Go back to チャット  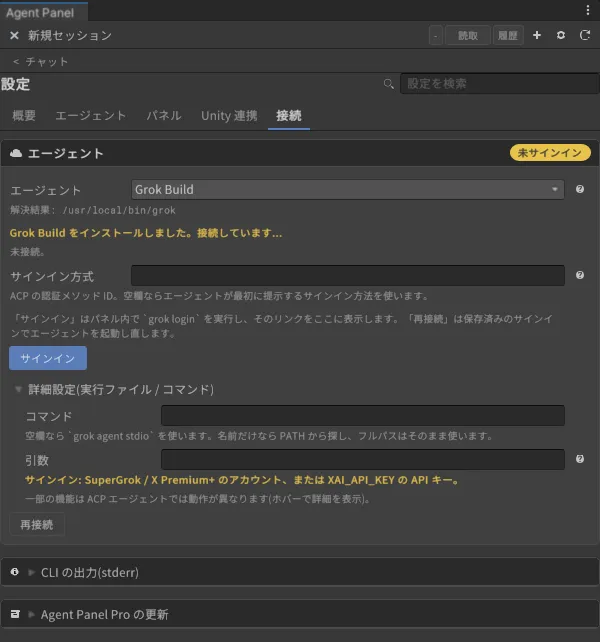(x=41, y=62)
